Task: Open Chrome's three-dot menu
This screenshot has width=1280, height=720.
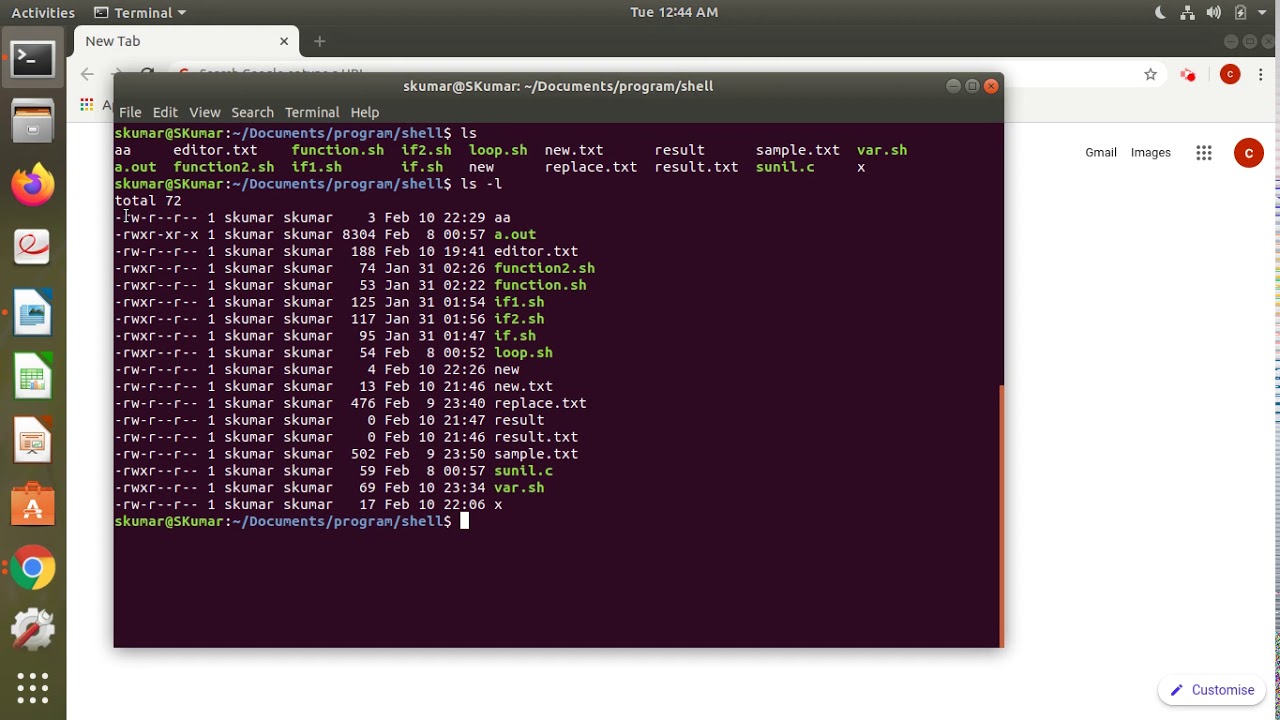Action: pyautogui.click(x=1263, y=74)
